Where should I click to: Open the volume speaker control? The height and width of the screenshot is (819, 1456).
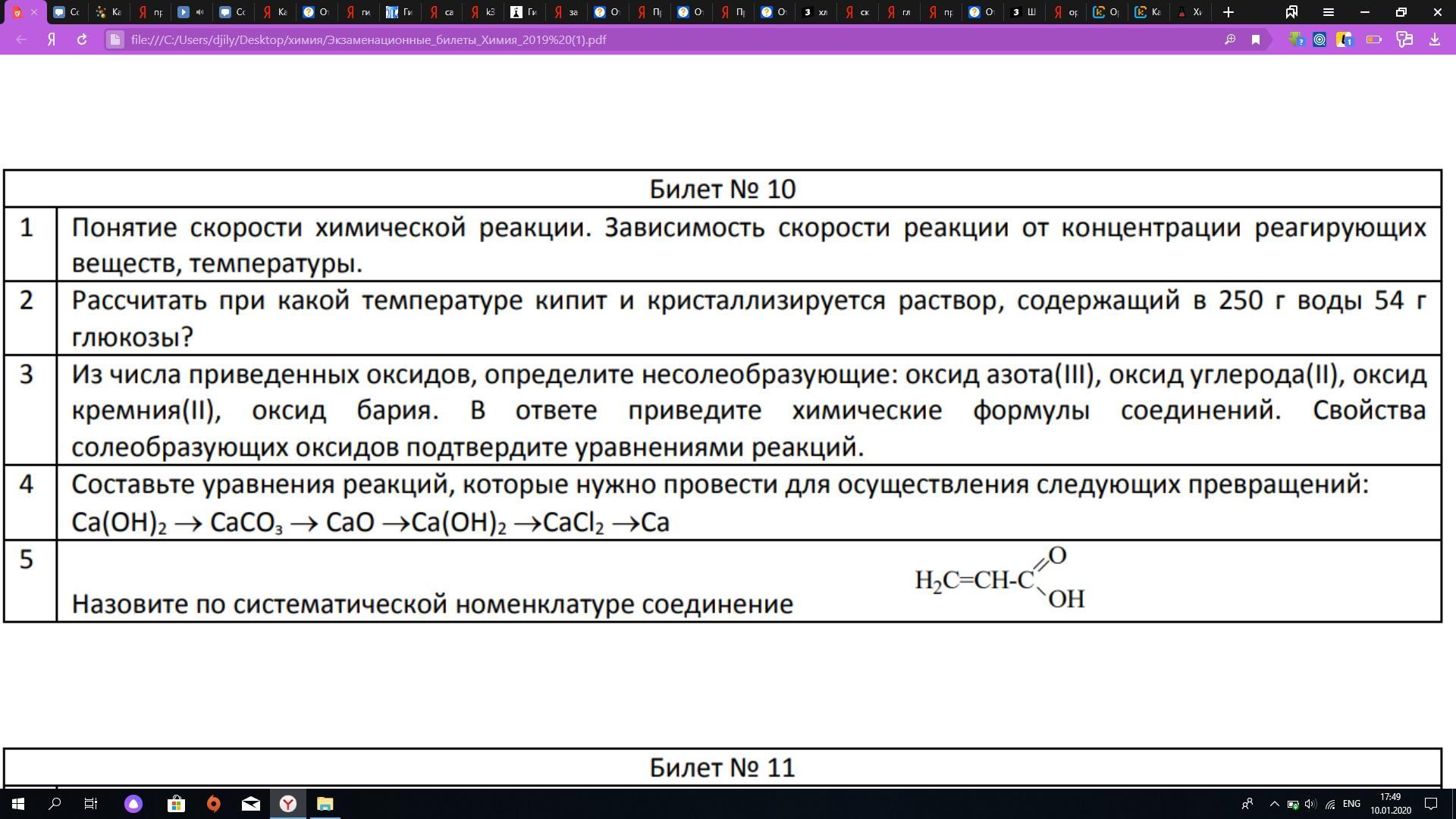(1310, 804)
